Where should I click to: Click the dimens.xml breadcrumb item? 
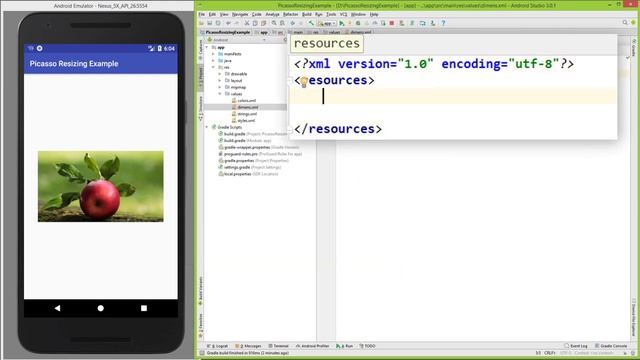[x=358, y=32]
